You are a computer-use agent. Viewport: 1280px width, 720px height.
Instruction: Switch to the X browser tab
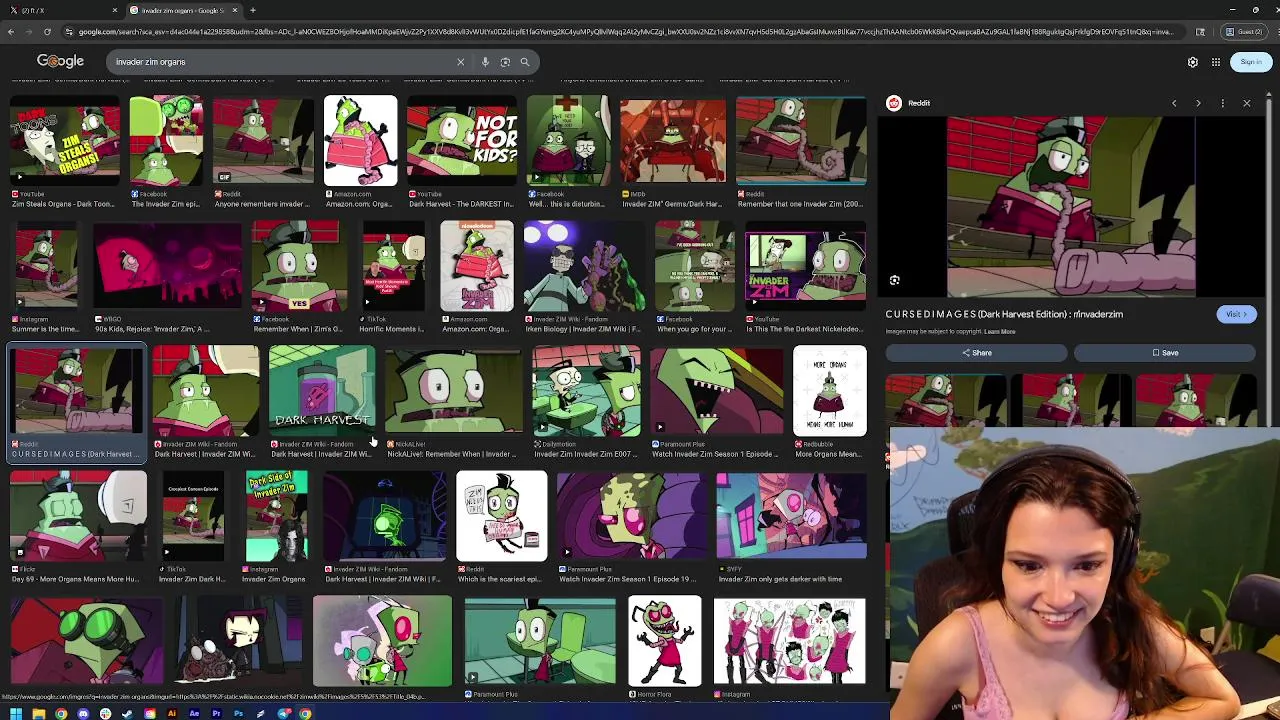click(60, 10)
